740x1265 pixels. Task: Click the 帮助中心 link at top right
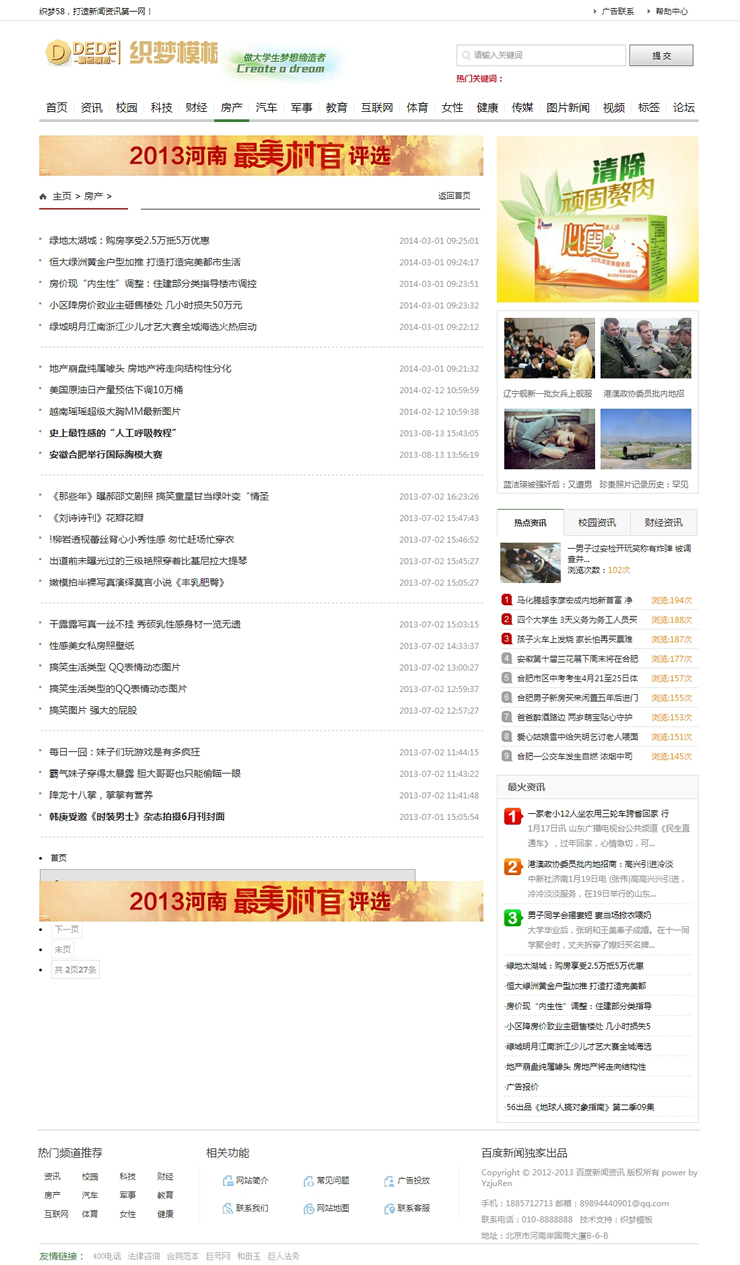(x=671, y=12)
